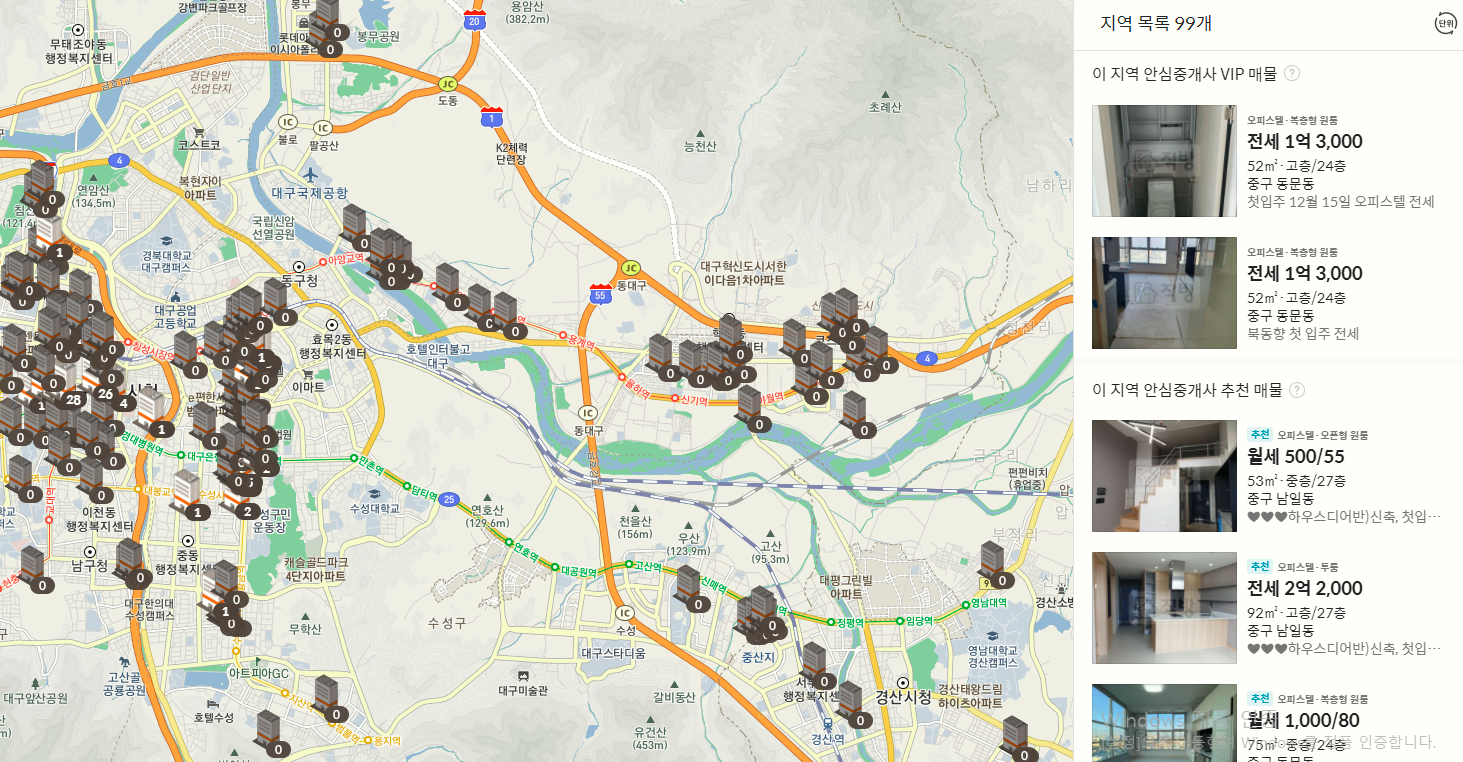Open thumbnail of 북동향 첫 입주 전세 listing

click(x=1164, y=293)
